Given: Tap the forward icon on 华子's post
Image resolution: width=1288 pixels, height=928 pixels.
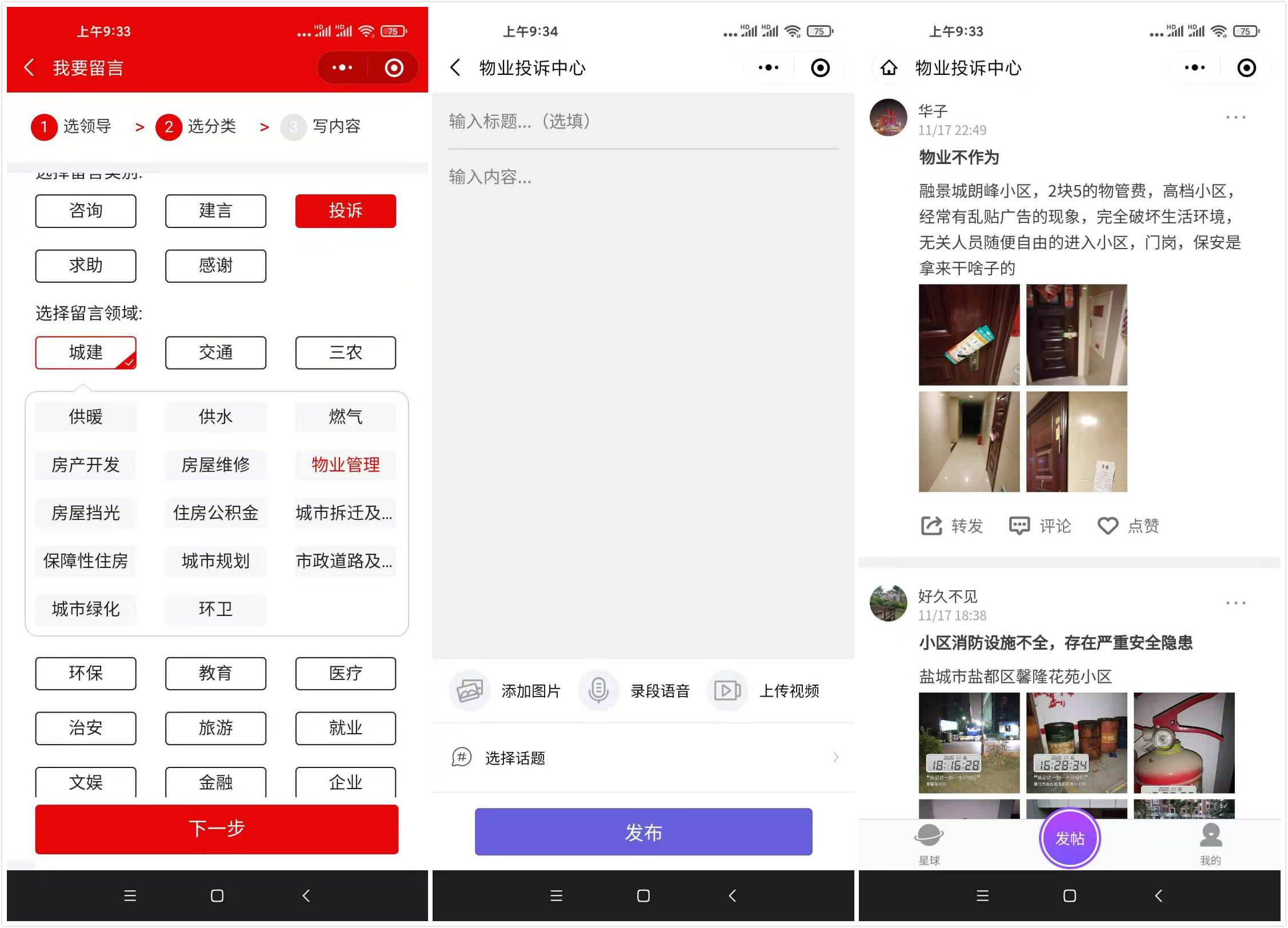Looking at the screenshot, I should (x=932, y=525).
